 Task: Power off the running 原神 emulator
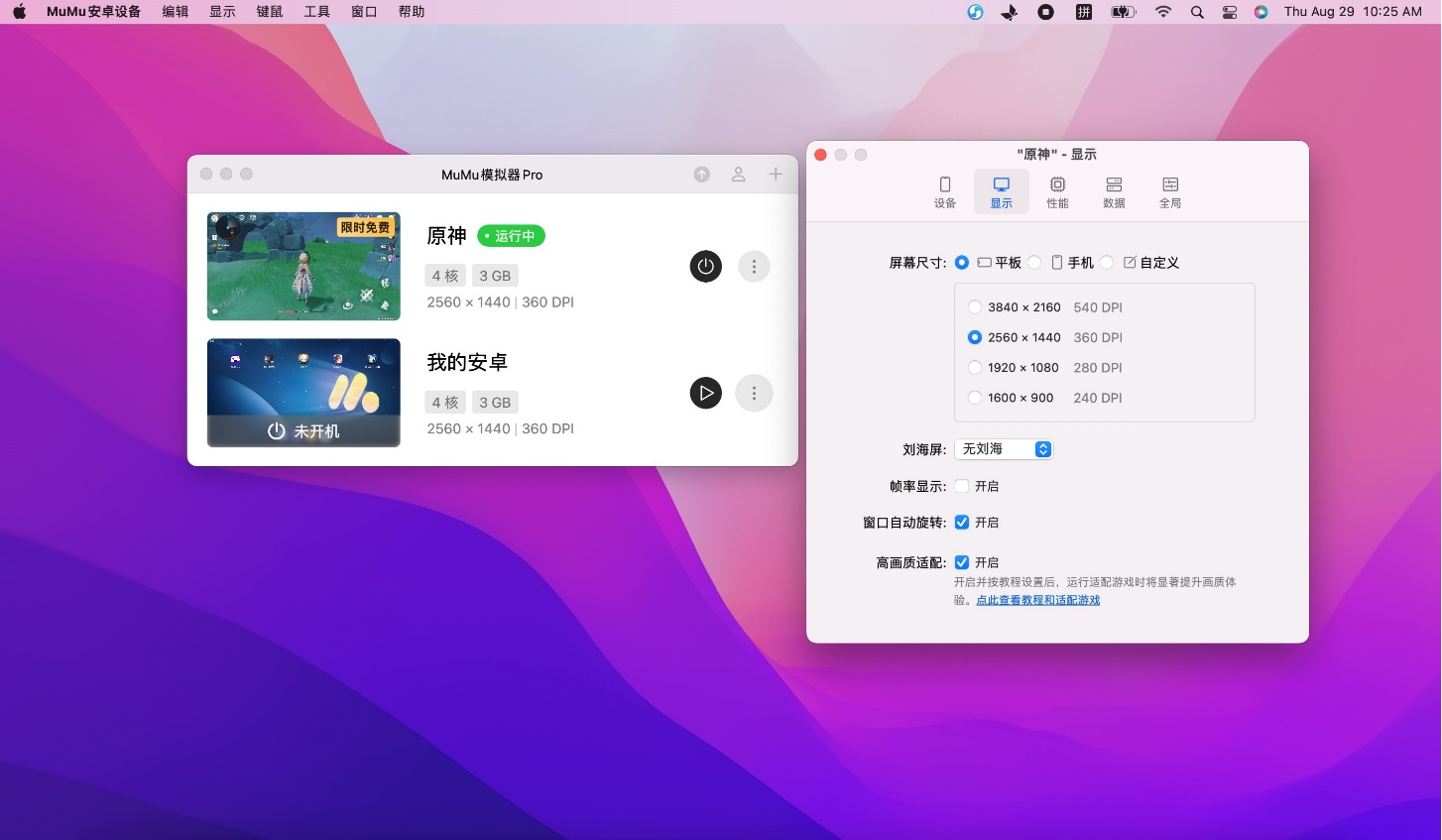[705, 267]
